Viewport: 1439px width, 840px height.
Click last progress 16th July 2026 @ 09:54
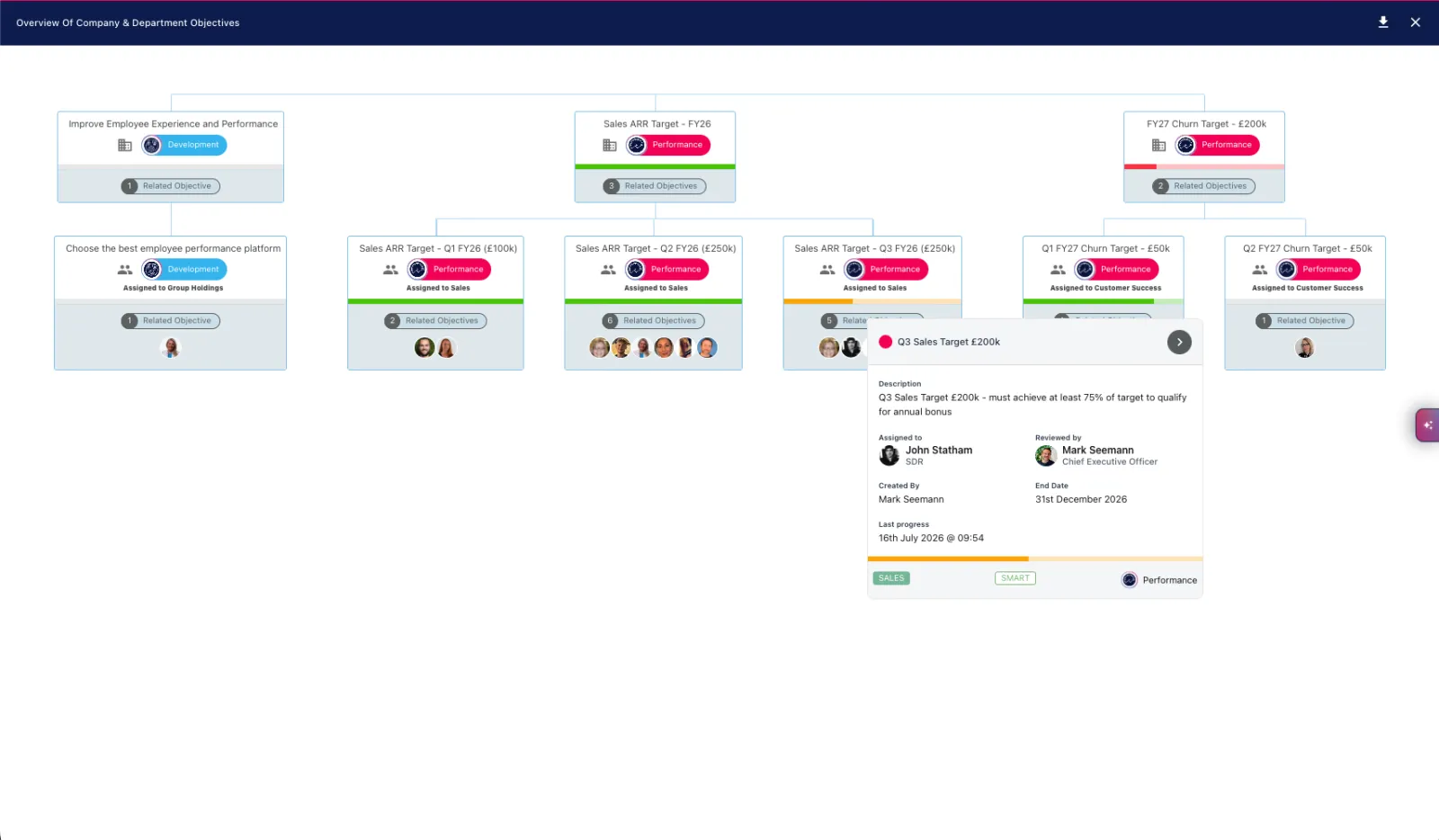(931, 539)
